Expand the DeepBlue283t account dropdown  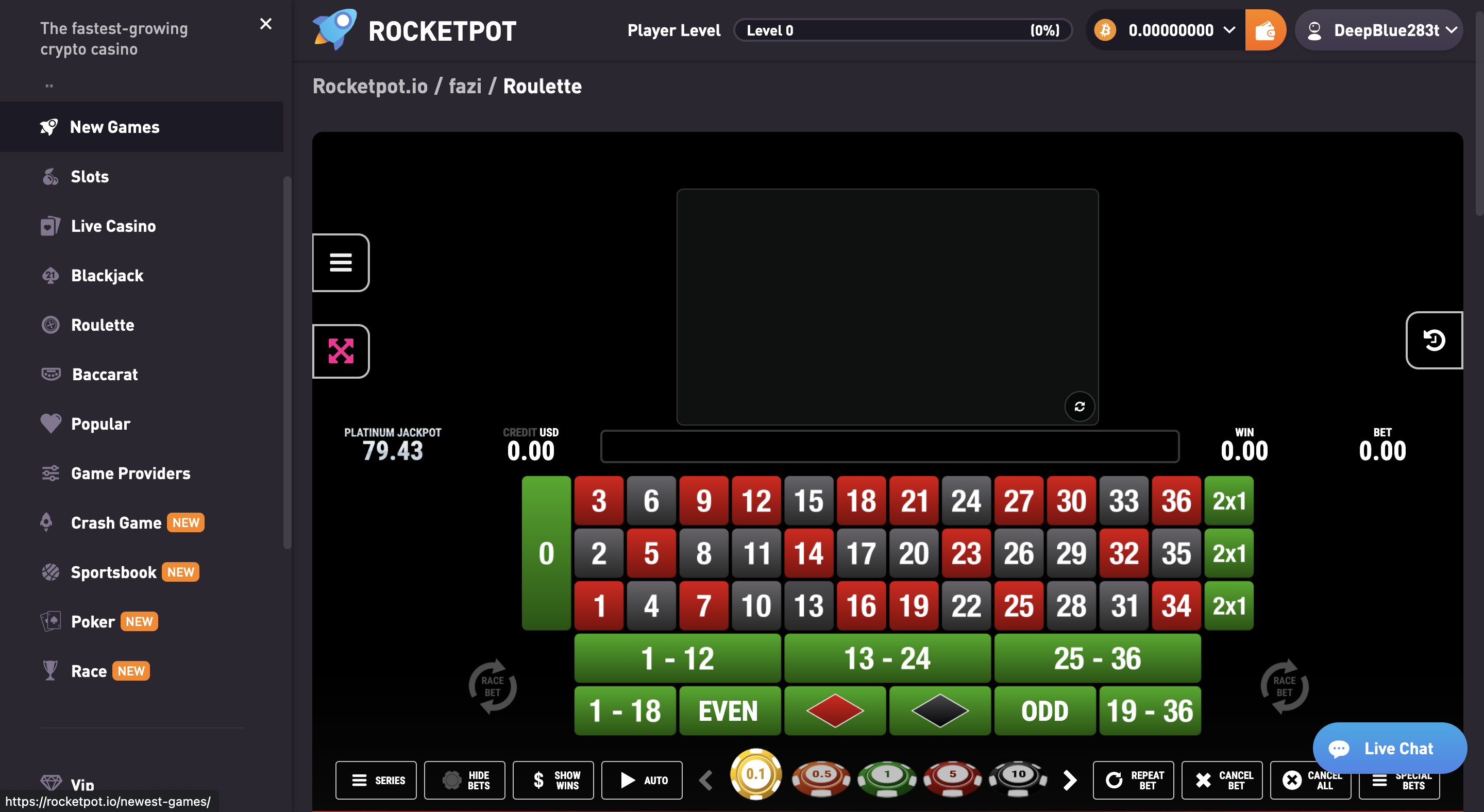point(1451,30)
